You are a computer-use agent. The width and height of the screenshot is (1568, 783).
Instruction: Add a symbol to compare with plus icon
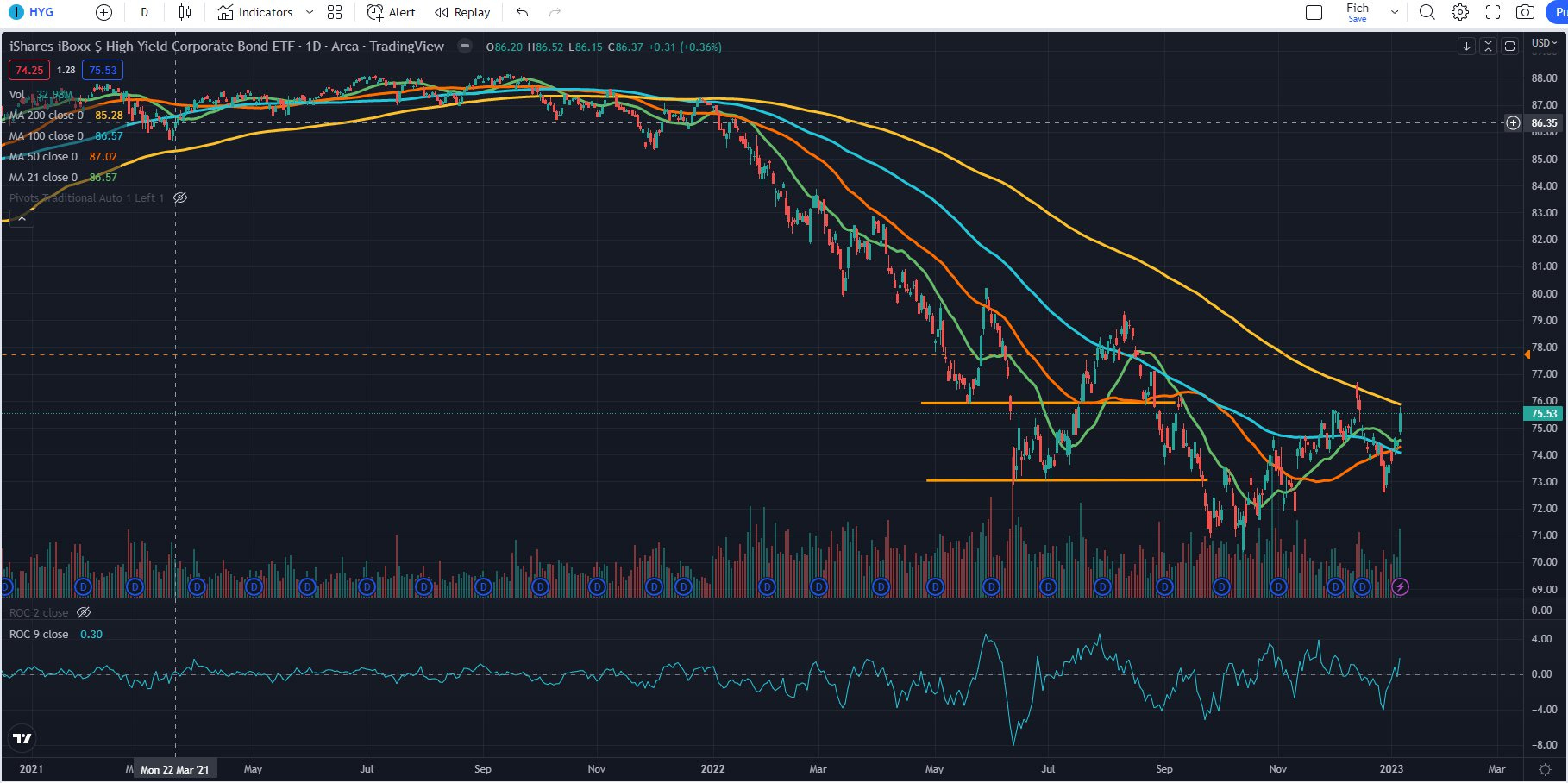(x=103, y=12)
